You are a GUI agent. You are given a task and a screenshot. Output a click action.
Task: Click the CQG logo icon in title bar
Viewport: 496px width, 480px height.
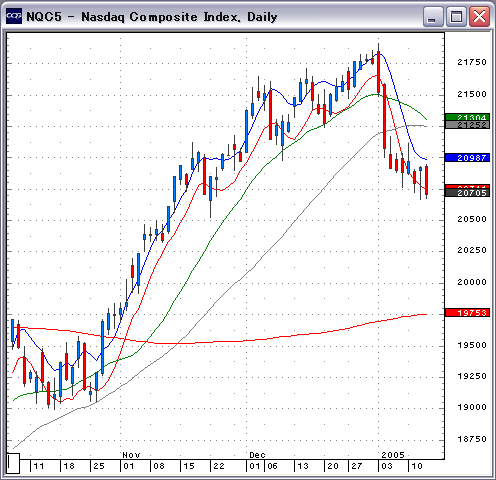[14, 16]
